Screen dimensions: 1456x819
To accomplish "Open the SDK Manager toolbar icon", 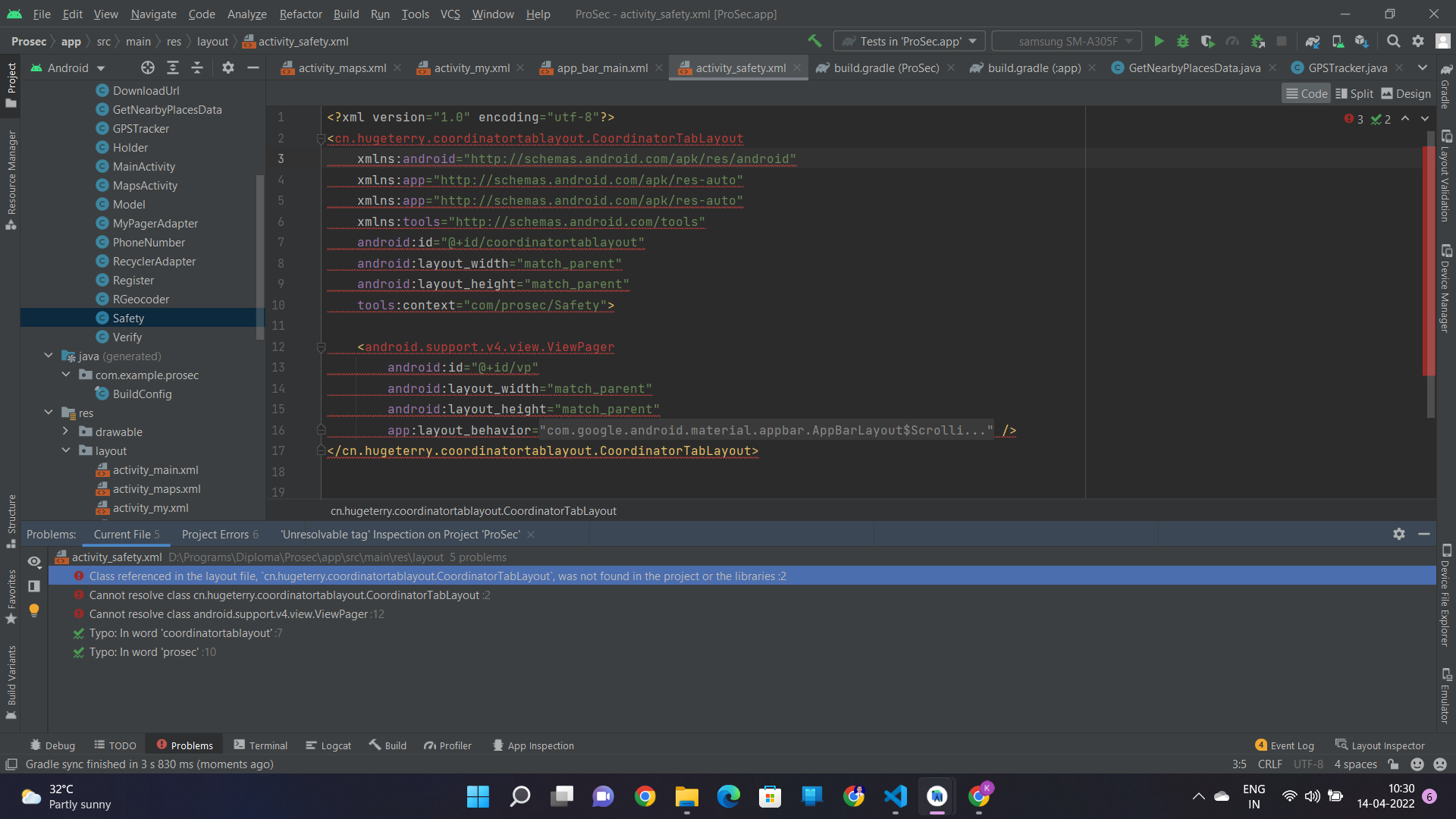I will 1362,41.
